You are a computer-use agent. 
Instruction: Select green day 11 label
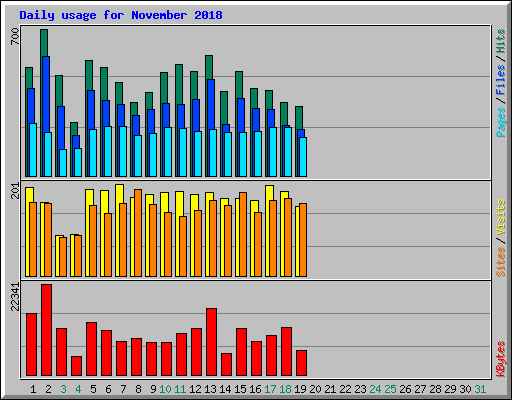click(x=180, y=389)
